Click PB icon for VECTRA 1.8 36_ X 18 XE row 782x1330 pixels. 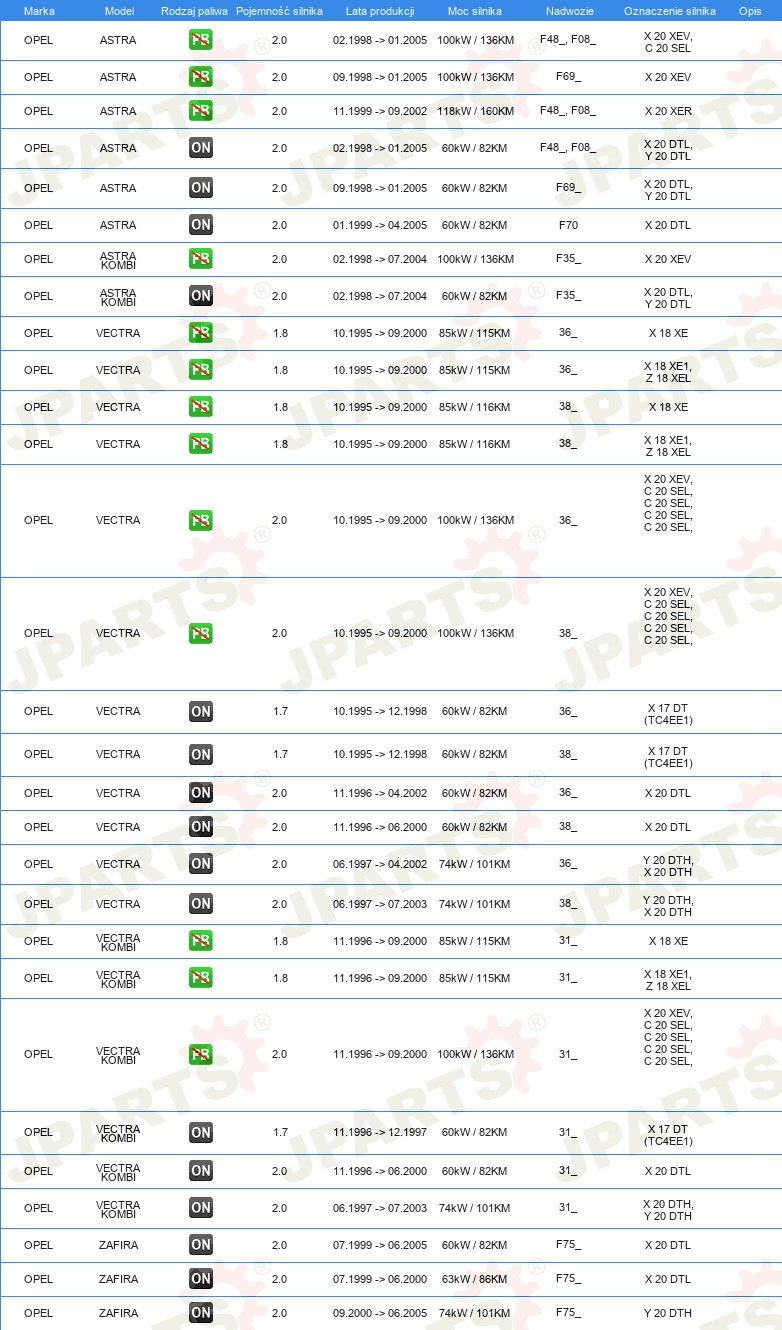tap(201, 333)
